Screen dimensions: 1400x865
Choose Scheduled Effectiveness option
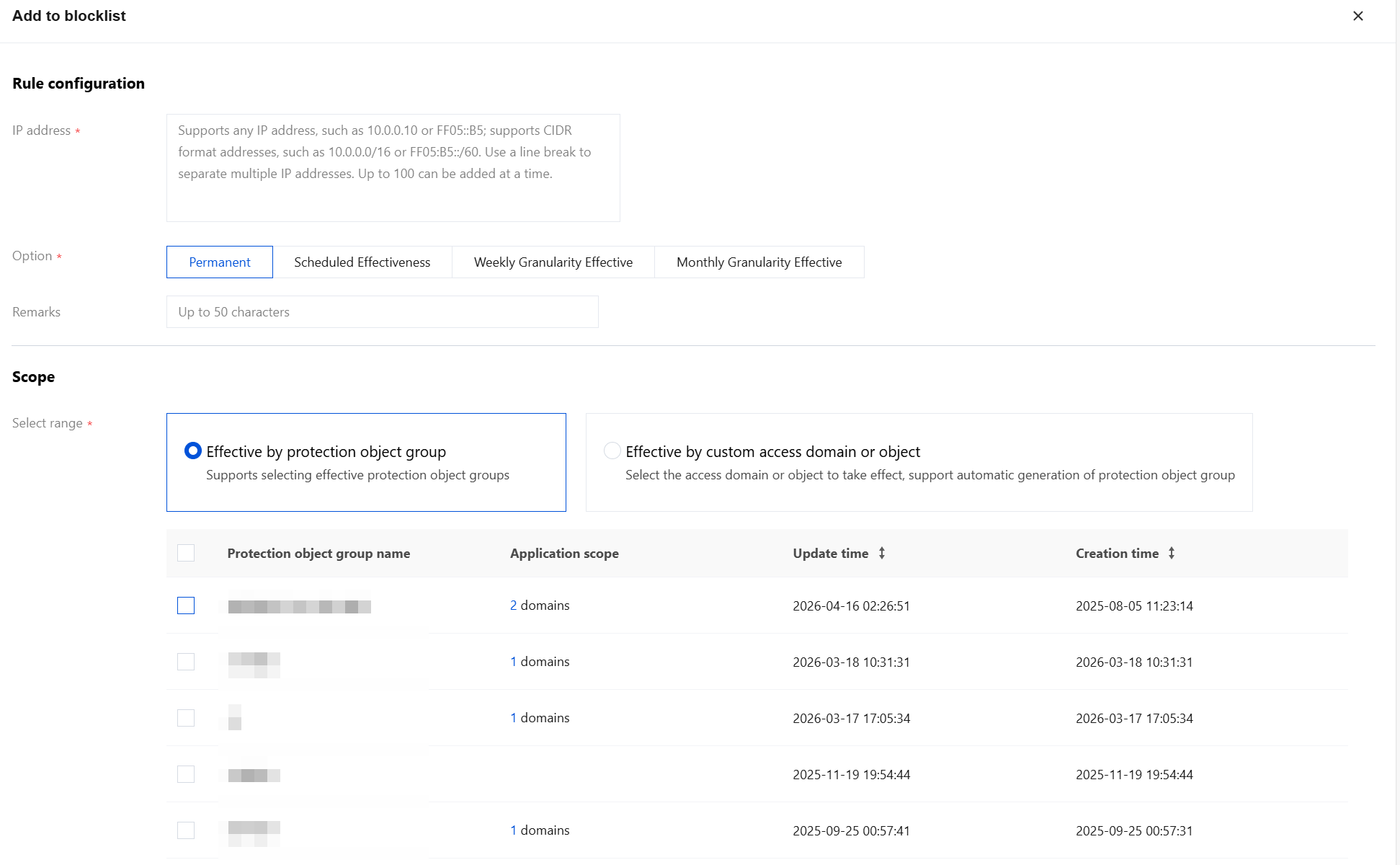[x=362, y=262]
